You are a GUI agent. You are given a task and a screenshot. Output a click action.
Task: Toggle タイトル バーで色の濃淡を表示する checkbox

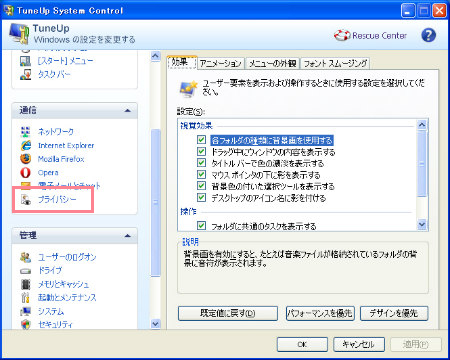(x=201, y=163)
